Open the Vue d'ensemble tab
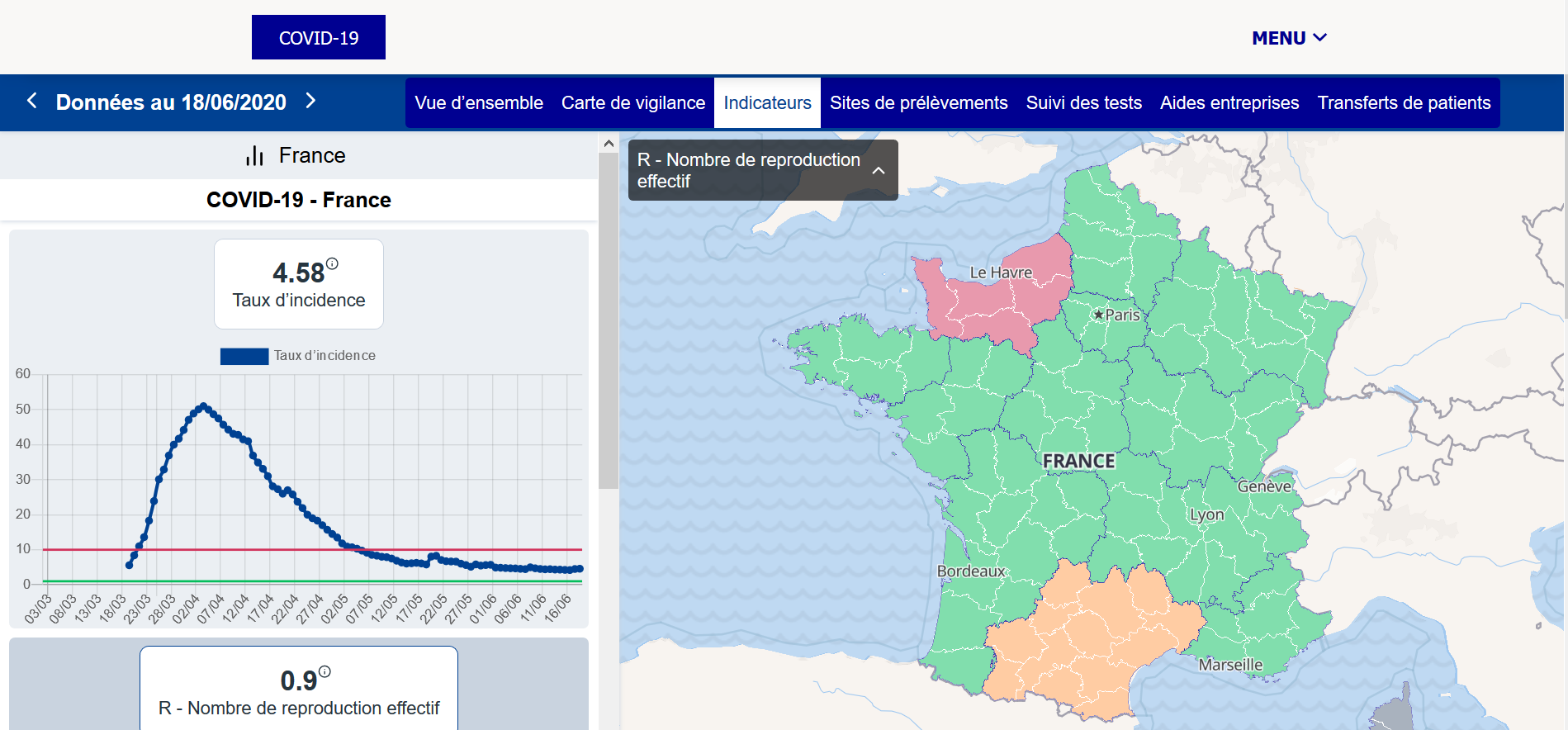1568x730 pixels. click(479, 103)
